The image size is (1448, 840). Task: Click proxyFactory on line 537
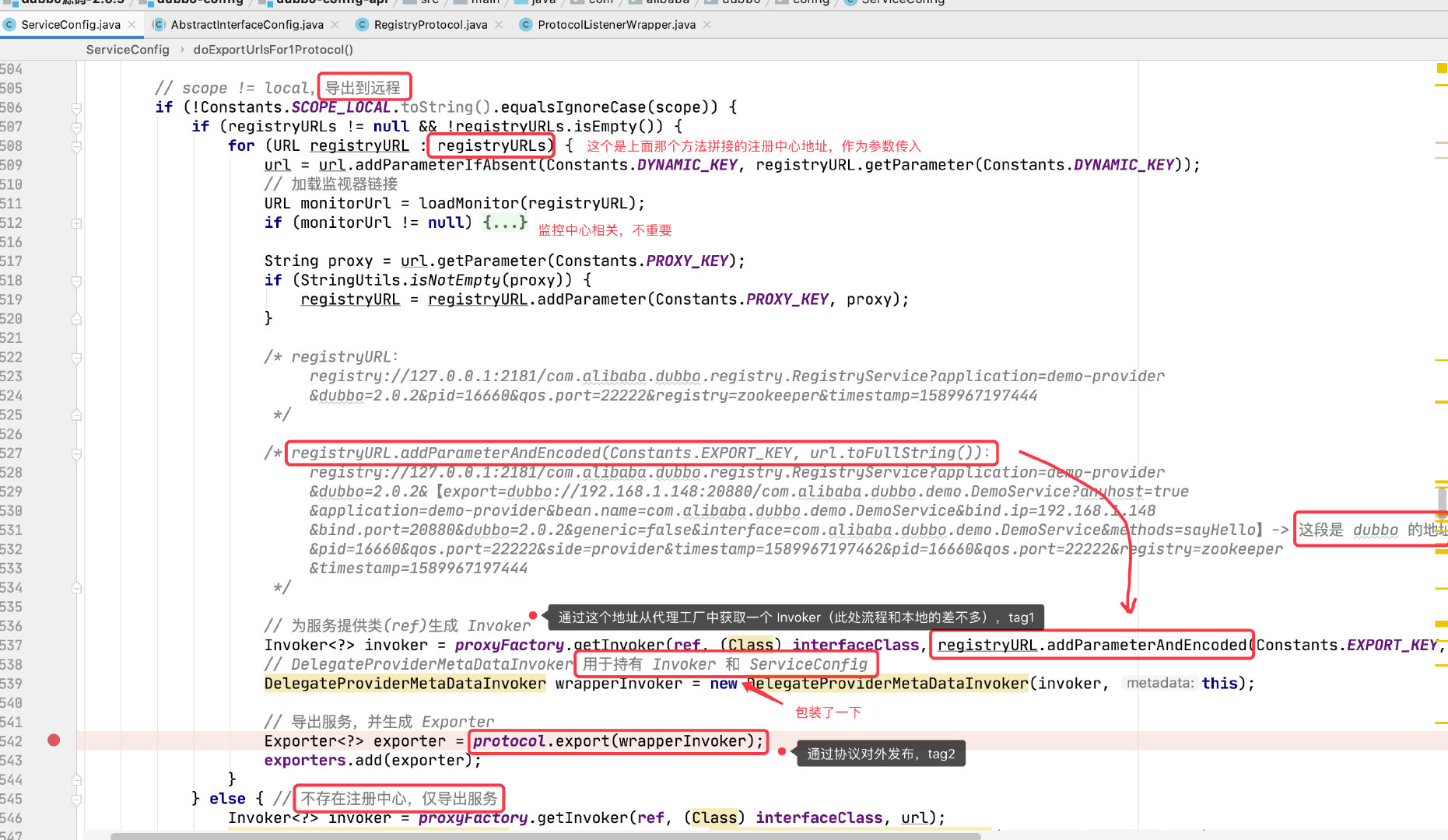pyautogui.click(x=509, y=646)
